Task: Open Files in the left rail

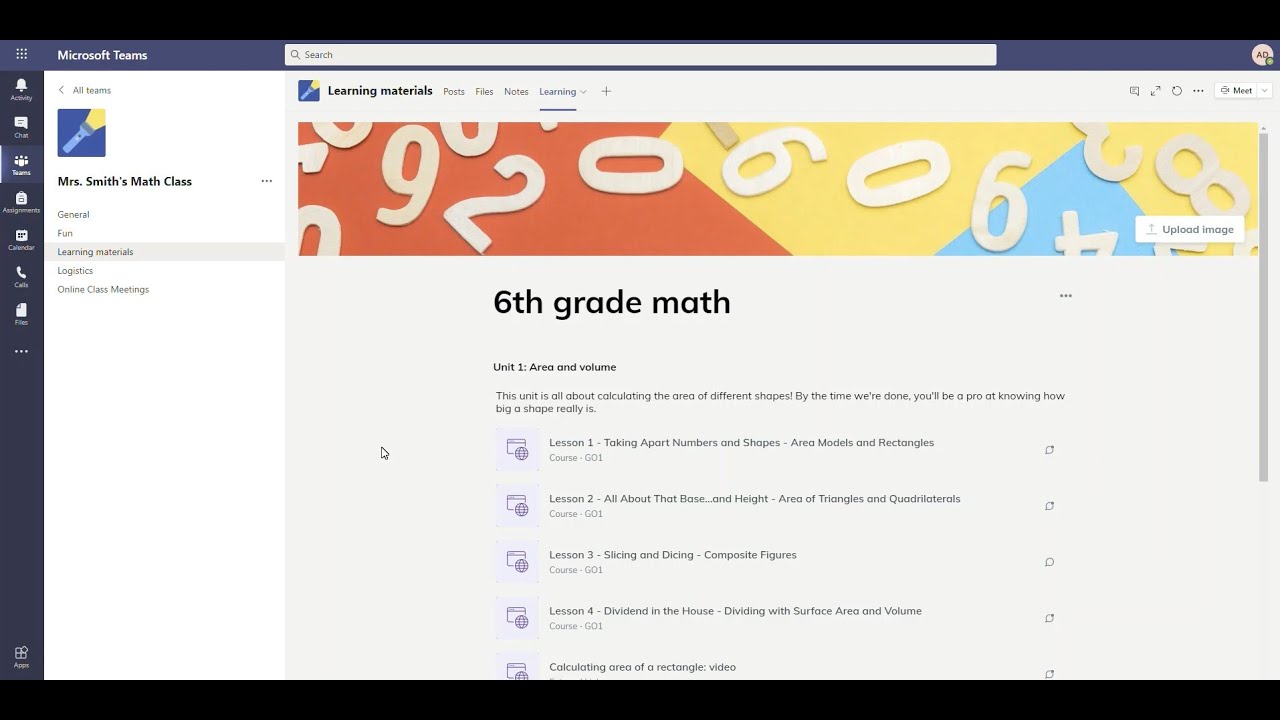Action: click(x=21, y=315)
